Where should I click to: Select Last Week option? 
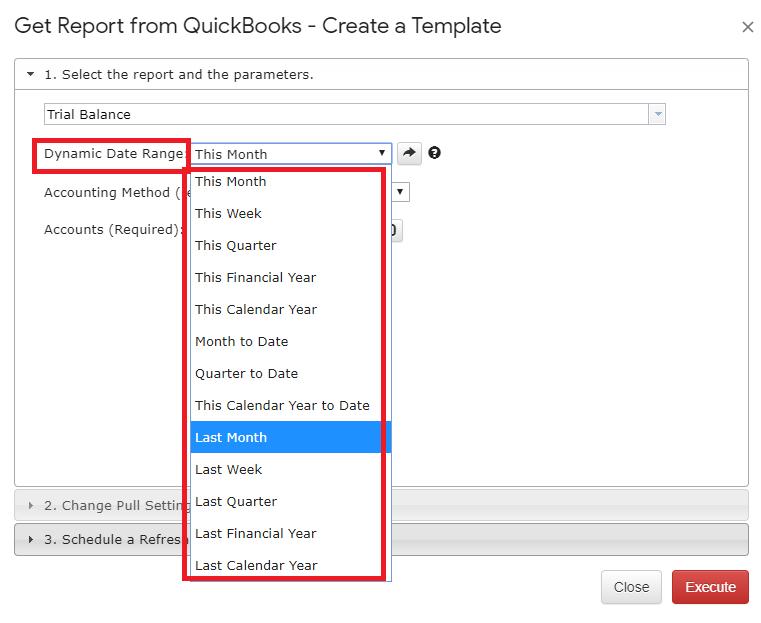(291, 470)
